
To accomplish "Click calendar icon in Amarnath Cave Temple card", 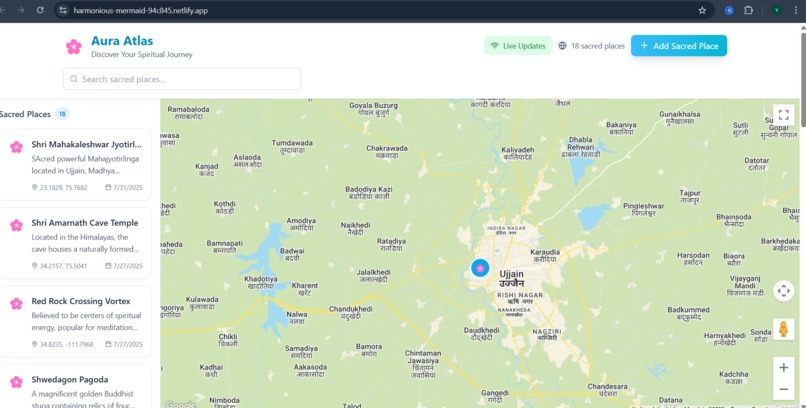I will 108,266.
